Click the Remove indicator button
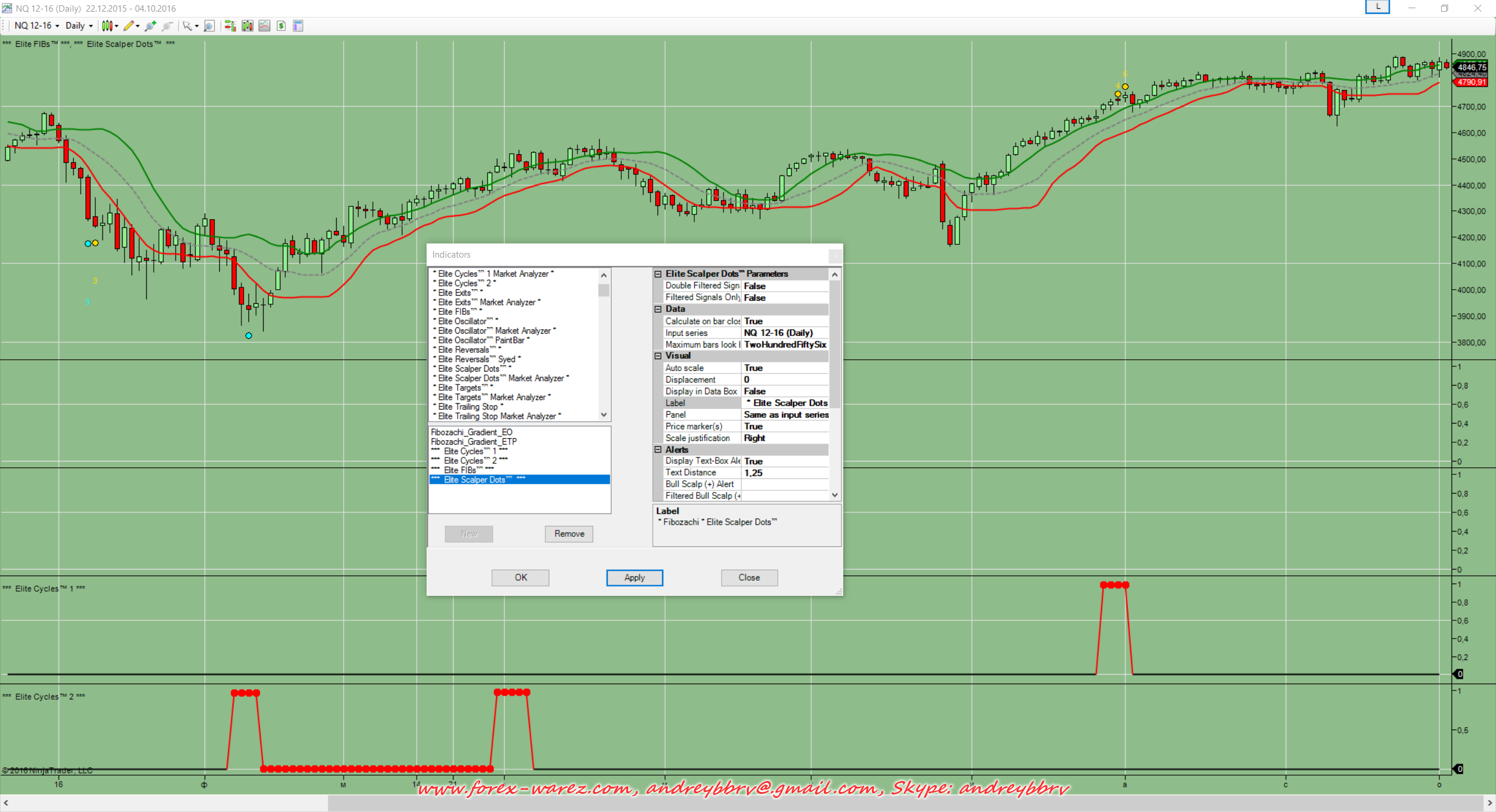The height and width of the screenshot is (812, 1496). click(569, 534)
